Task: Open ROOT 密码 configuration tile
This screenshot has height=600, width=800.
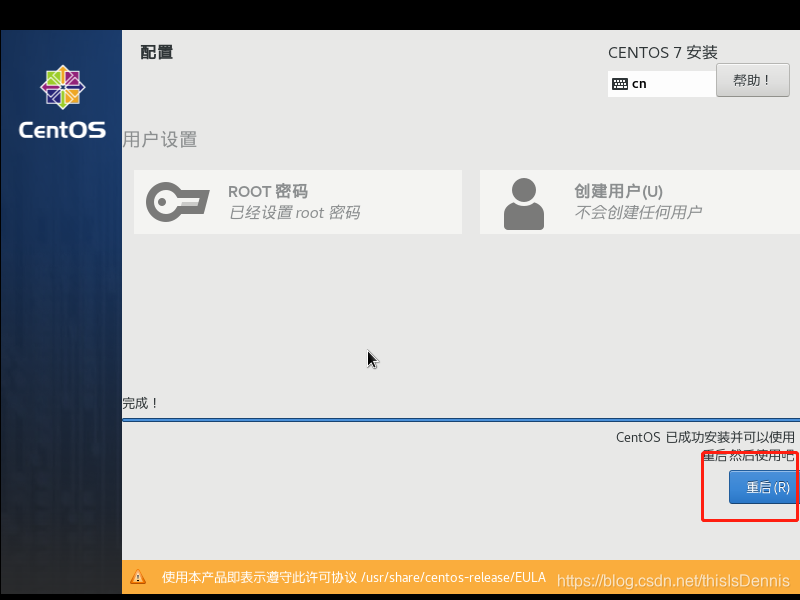Action: (x=297, y=201)
